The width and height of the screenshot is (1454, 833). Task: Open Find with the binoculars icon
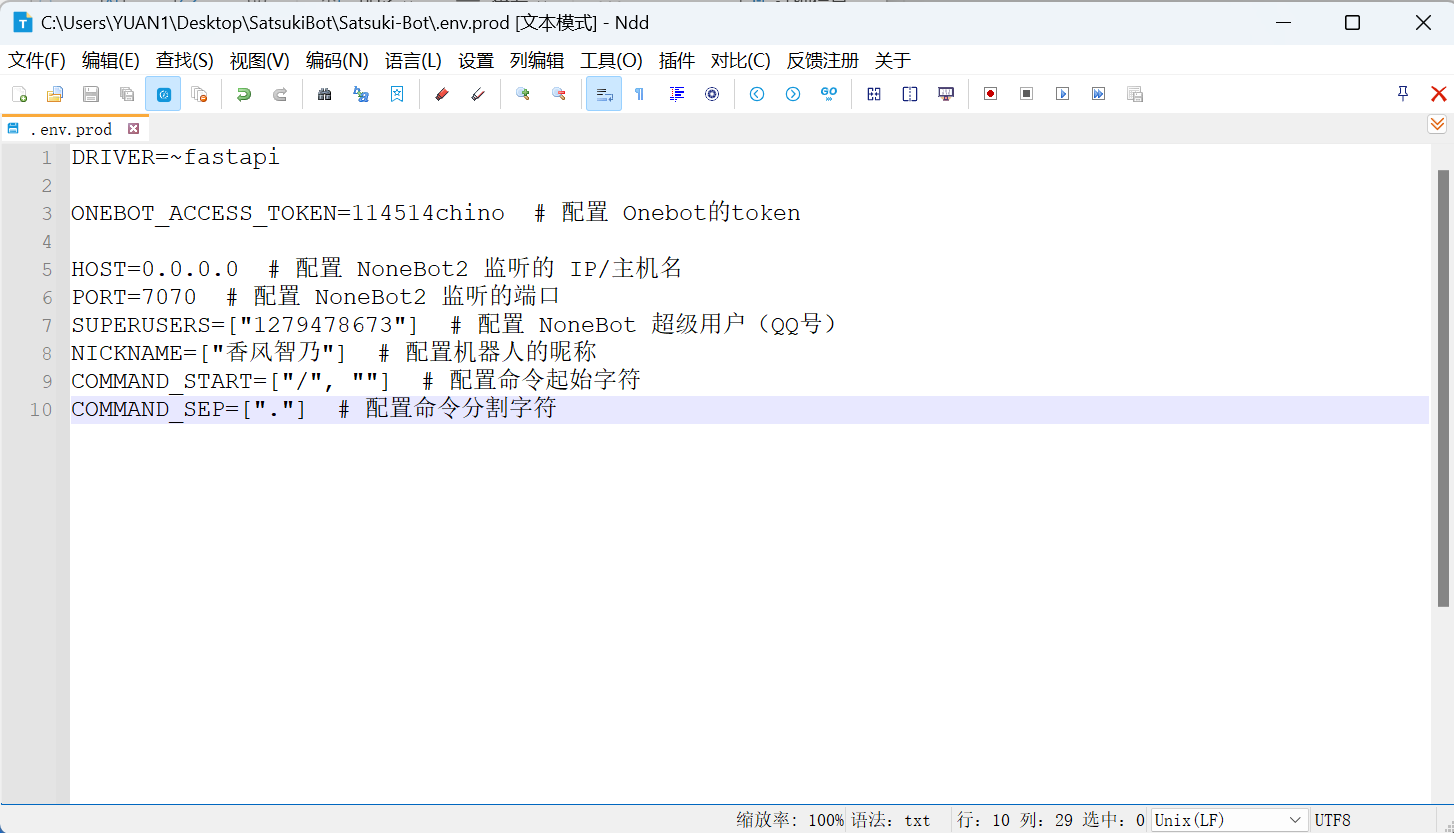point(325,94)
